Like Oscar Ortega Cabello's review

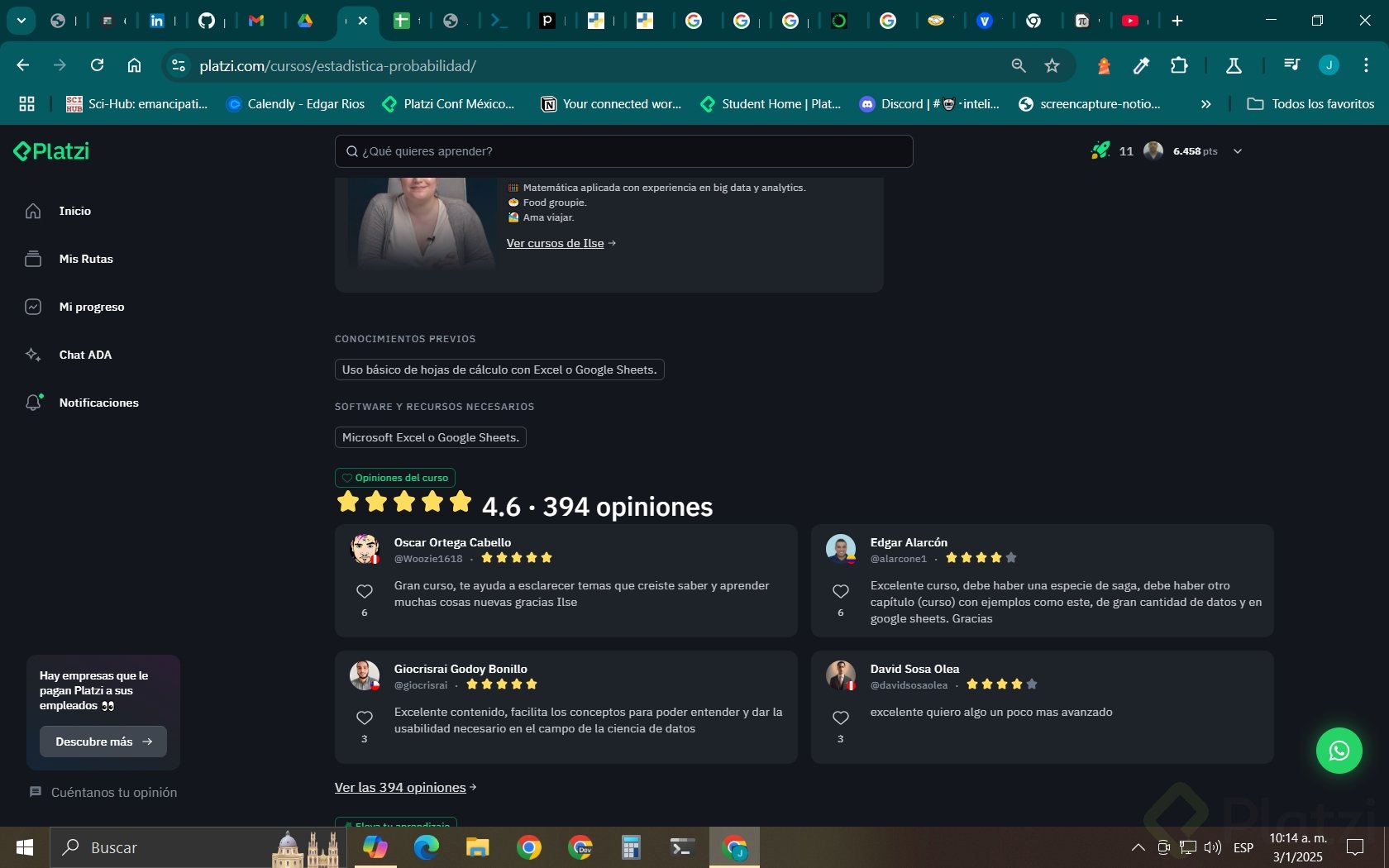click(x=365, y=591)
